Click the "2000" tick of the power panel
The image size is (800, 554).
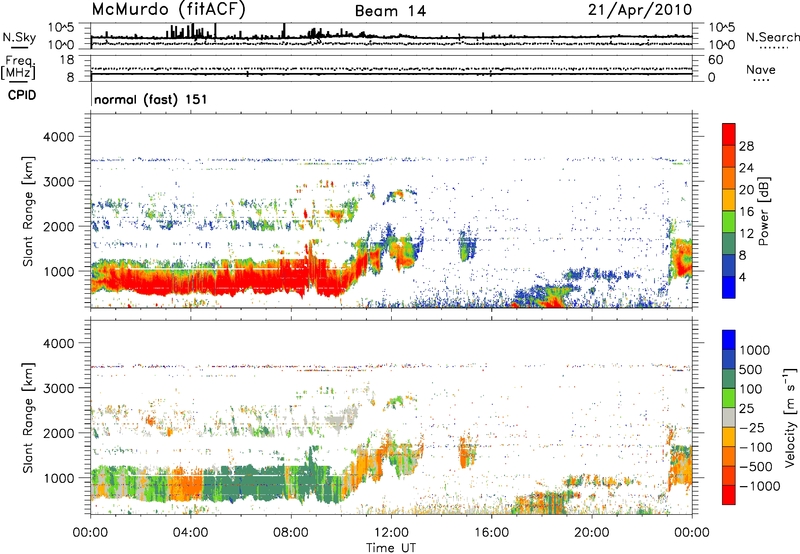(58, 226)
